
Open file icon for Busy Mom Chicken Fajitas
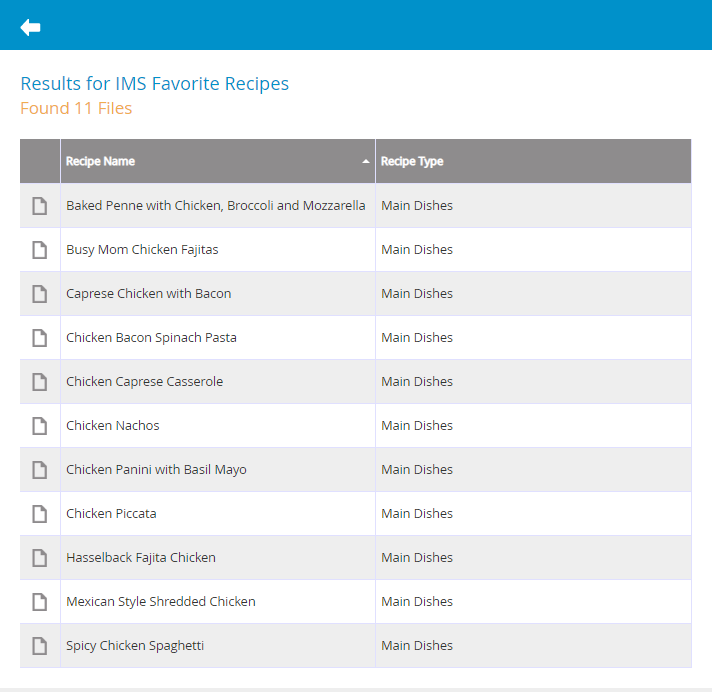(x=40, y=250)
